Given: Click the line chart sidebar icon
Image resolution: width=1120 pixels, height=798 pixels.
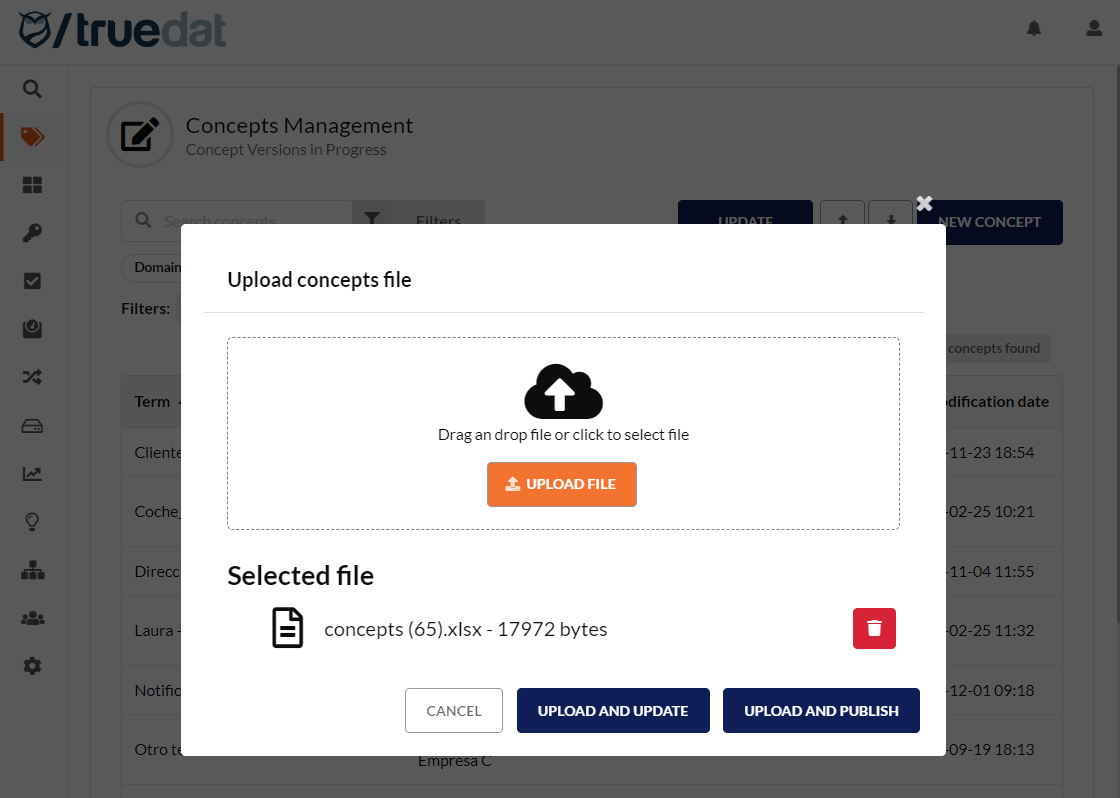Looking at the screenshot, I should pos(32,473).
